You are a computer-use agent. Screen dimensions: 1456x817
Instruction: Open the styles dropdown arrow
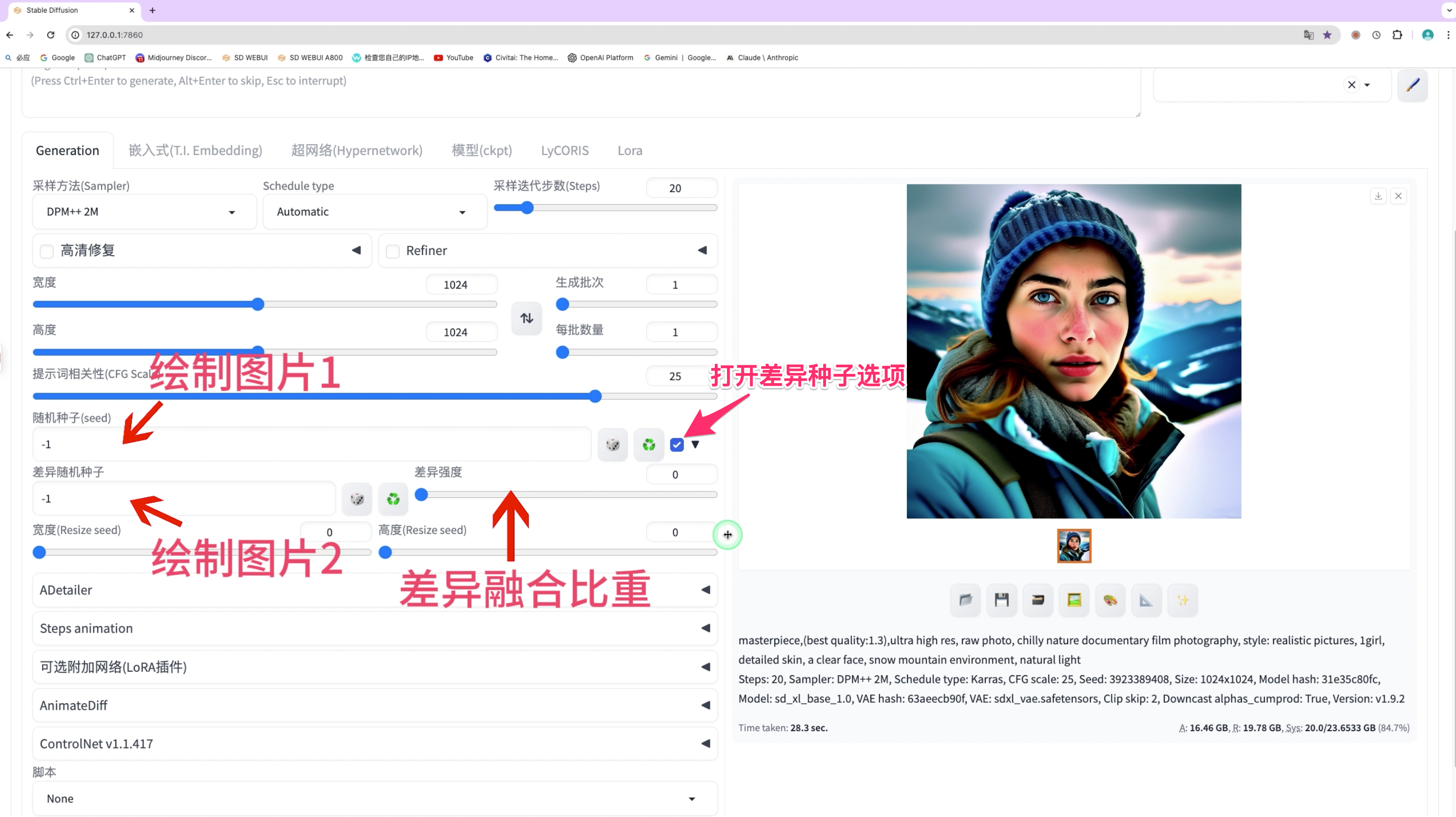(x=1367, y=85)
